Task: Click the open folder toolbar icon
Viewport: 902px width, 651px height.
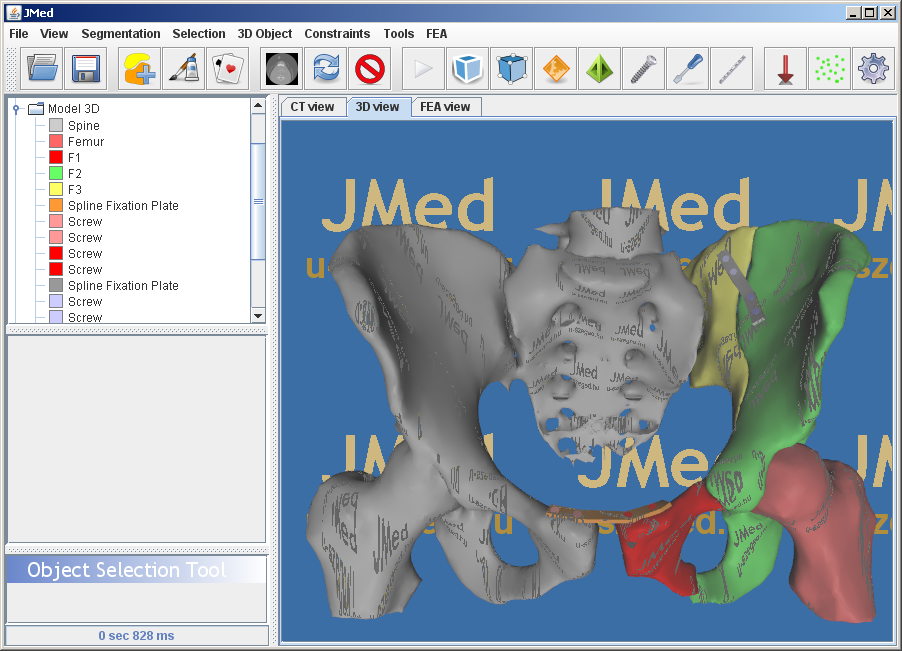Action: click(41, 69)
